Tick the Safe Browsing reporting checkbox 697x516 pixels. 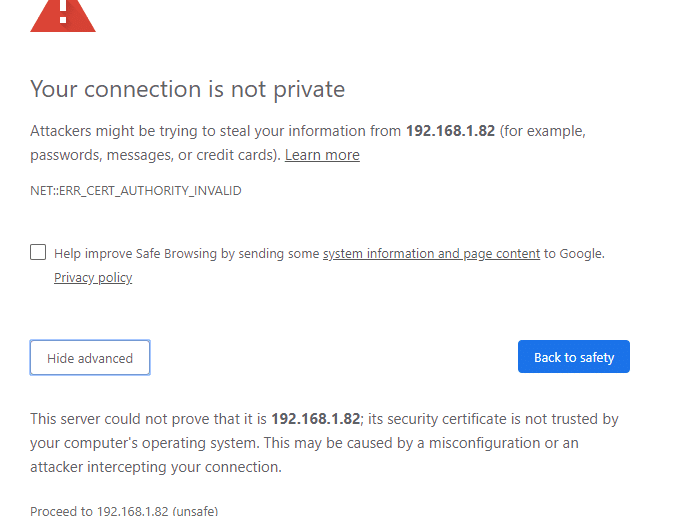pyautogui.click(x=38, y=252)
